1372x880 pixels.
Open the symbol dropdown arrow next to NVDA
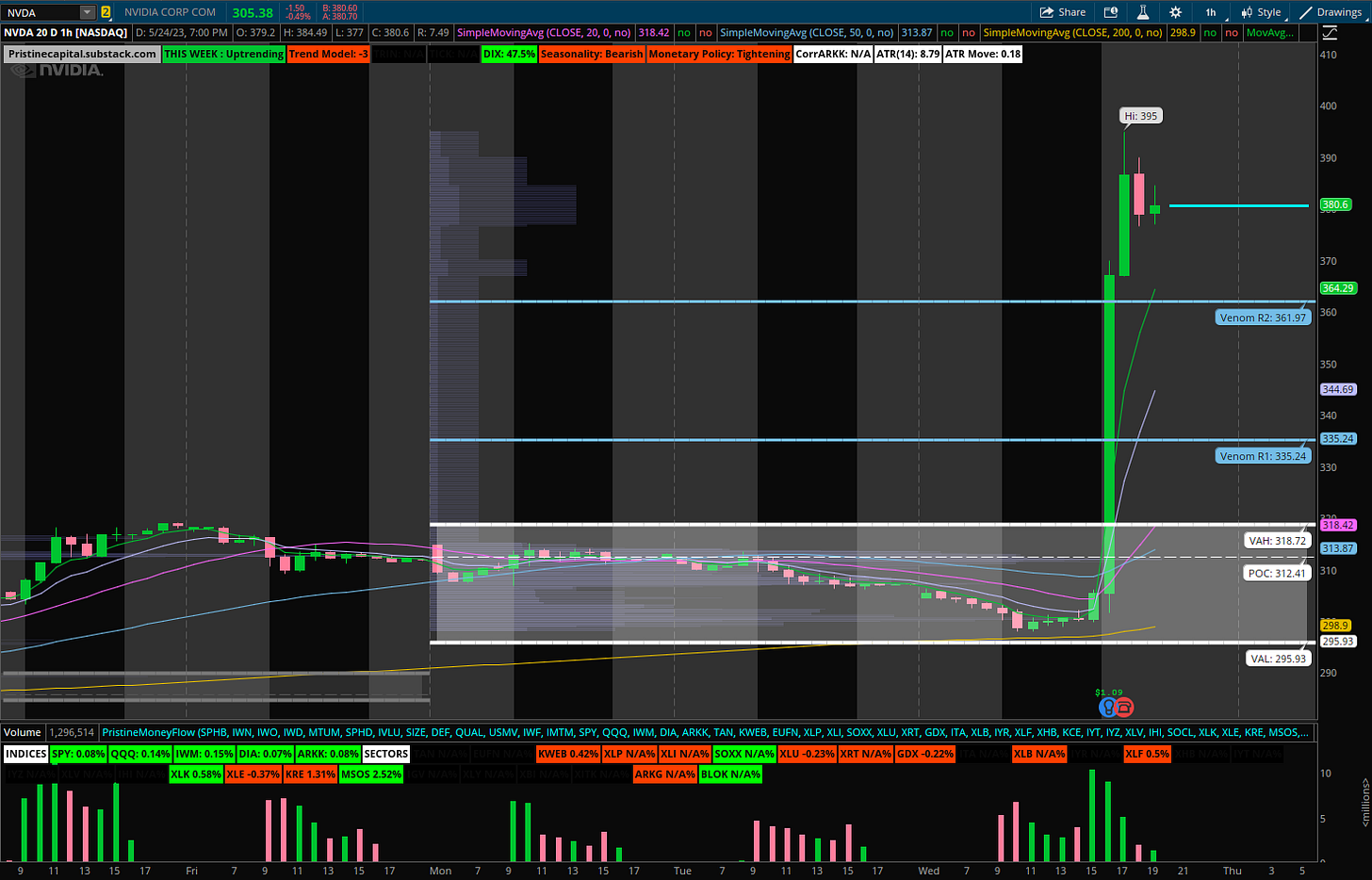pos(88,12)
